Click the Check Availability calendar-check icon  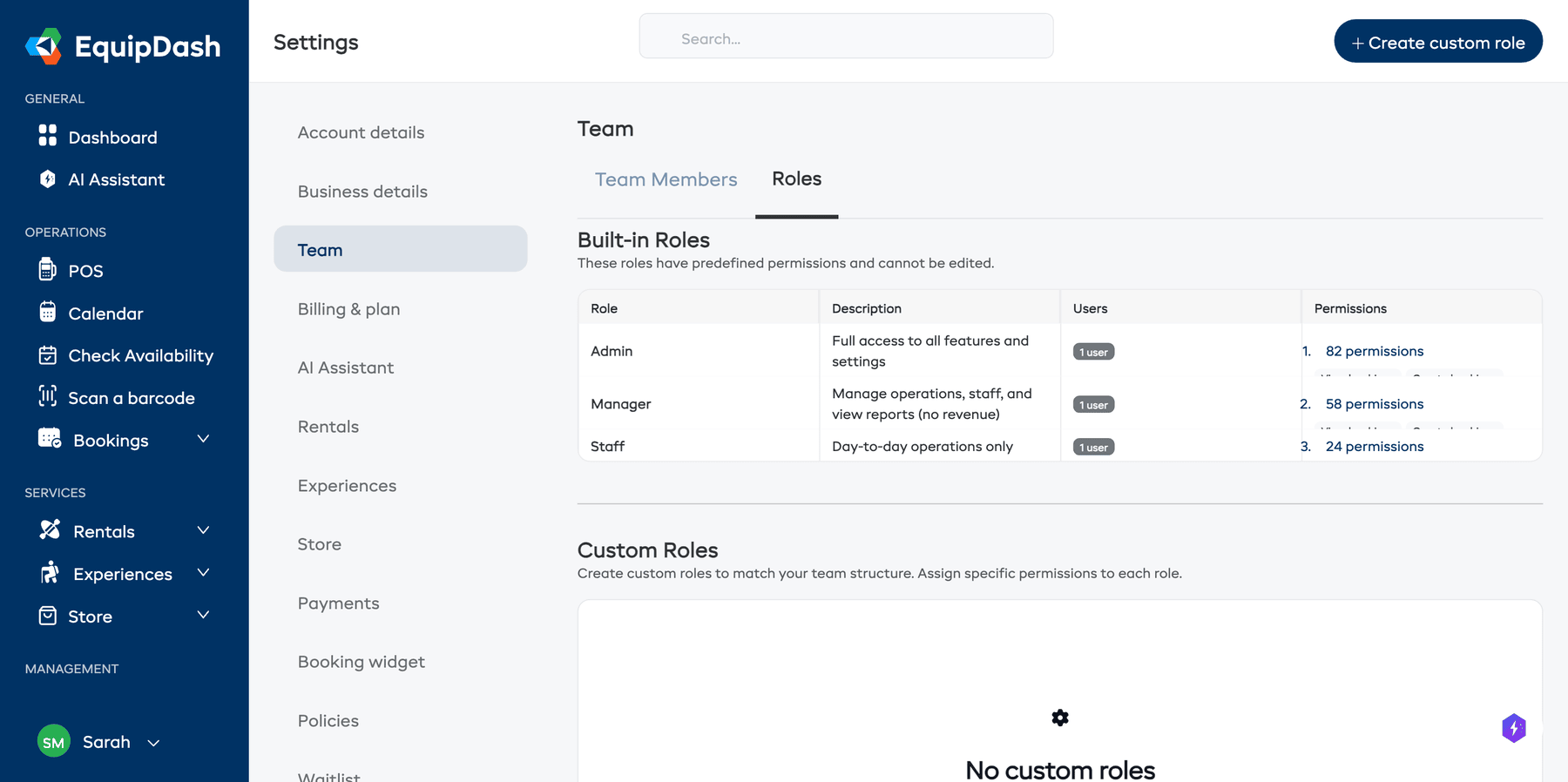48,354
